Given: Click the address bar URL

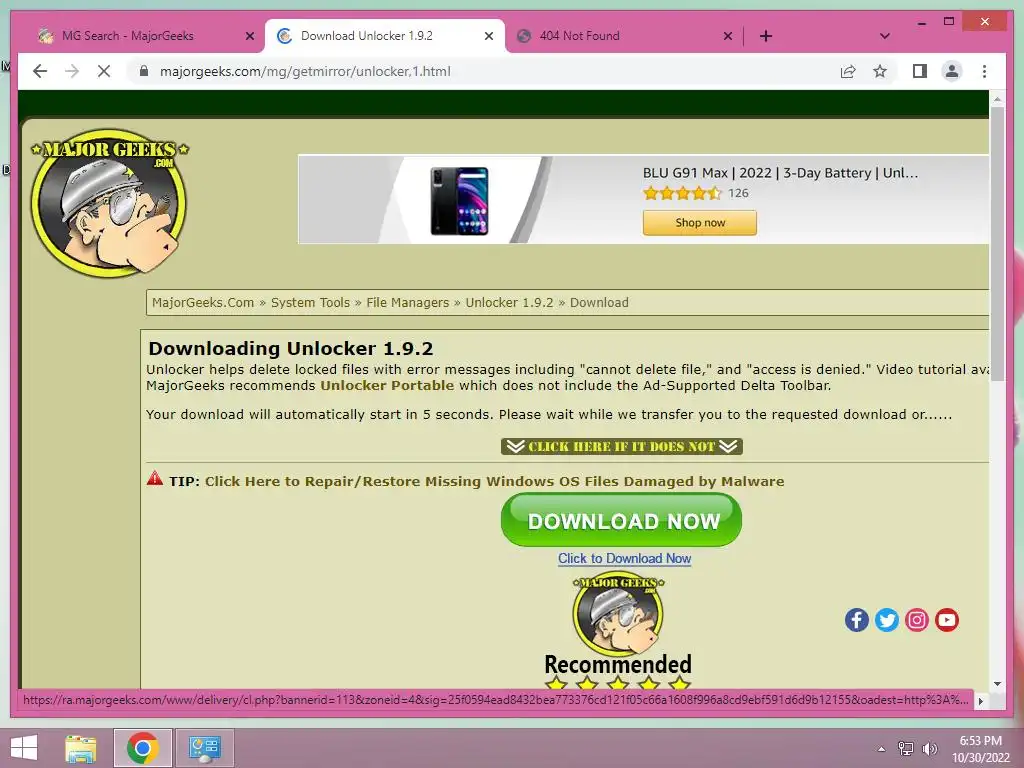Looking at the screenshot, I should [305, 71].
